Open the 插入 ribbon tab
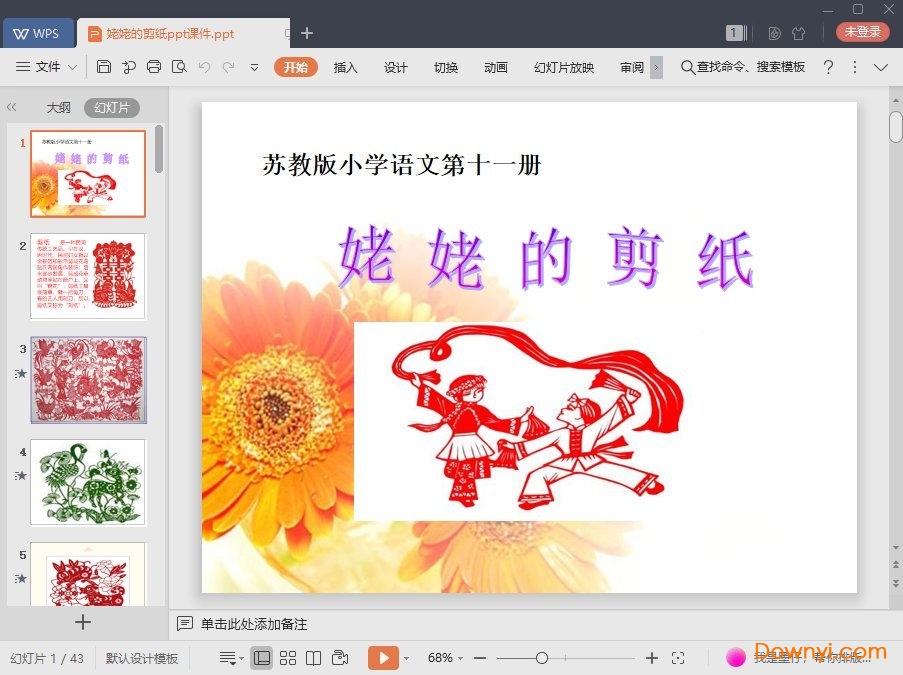This screenshot has width=903, height=675. pos(345,68)
